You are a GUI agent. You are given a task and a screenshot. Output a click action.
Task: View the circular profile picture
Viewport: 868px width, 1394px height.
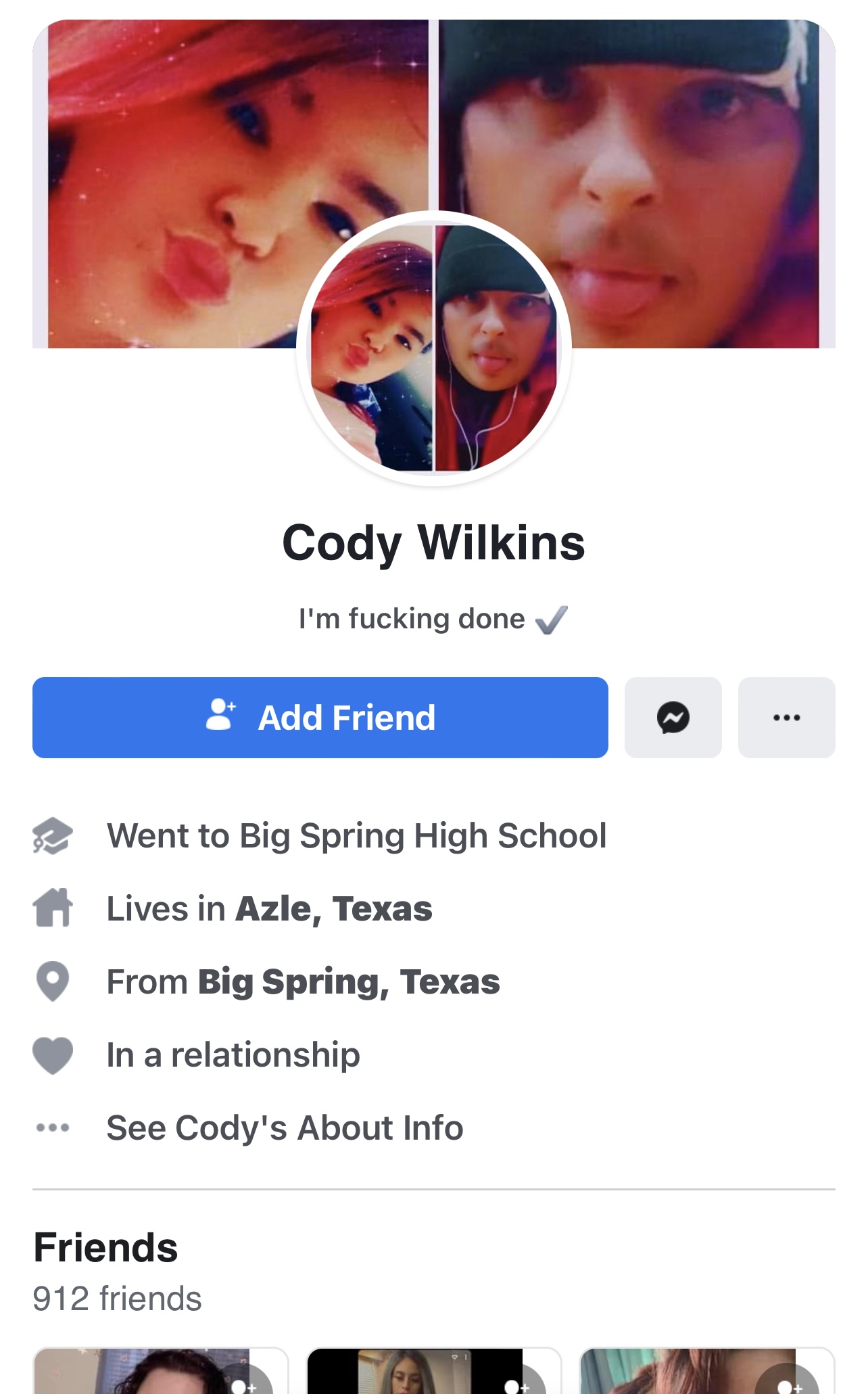(434, 348)
